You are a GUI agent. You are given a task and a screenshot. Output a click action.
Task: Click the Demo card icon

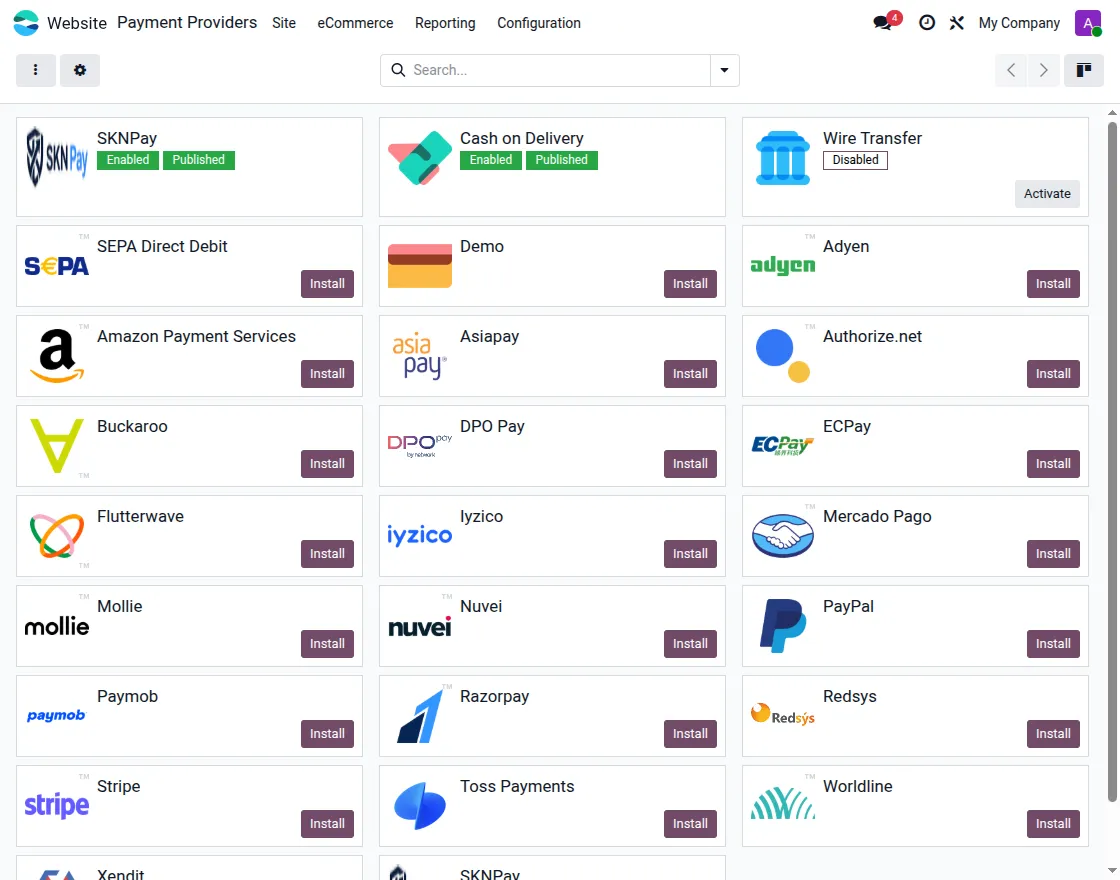coord(420,266)
